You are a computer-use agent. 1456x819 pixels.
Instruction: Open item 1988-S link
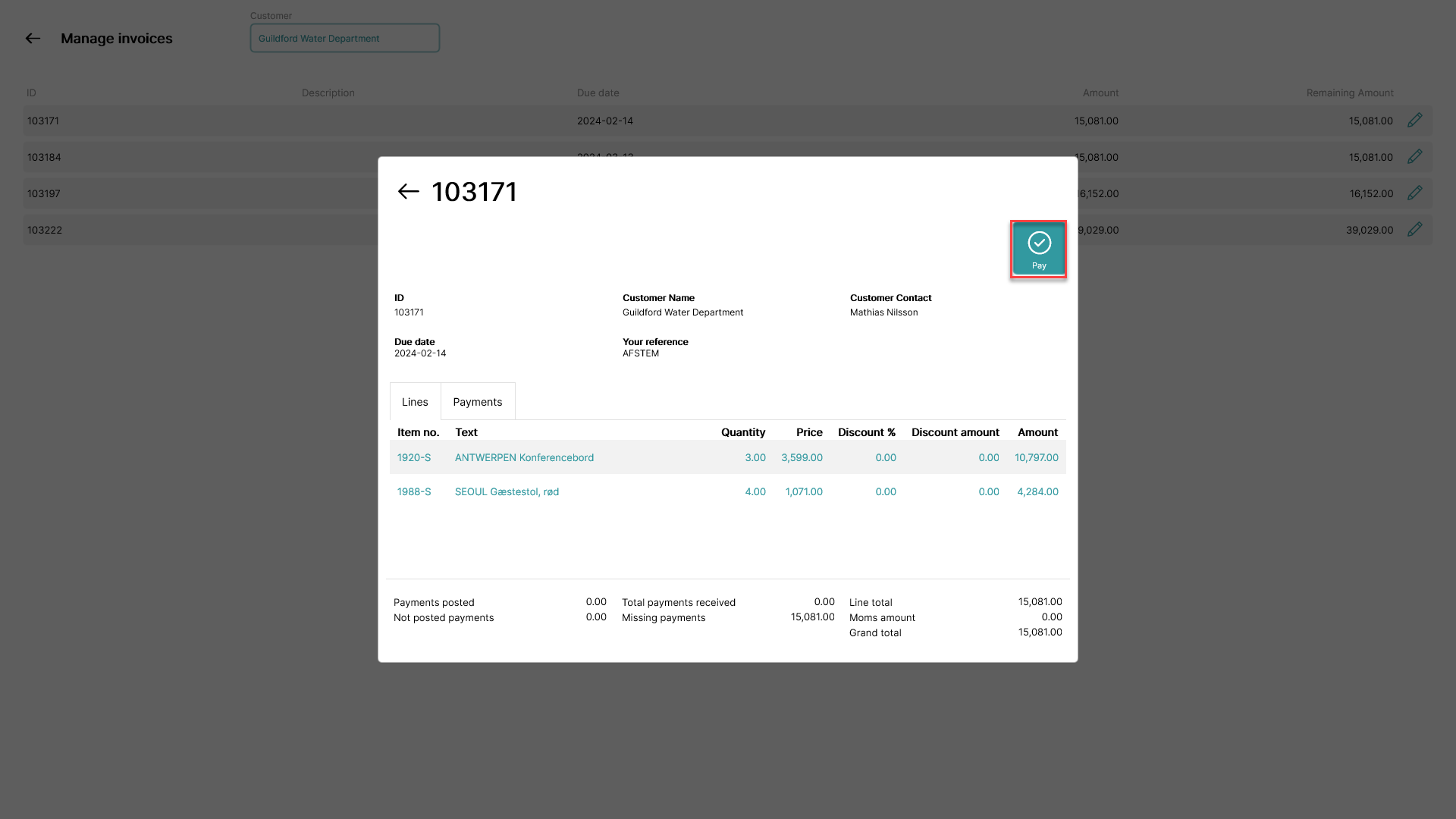(414, 491)
